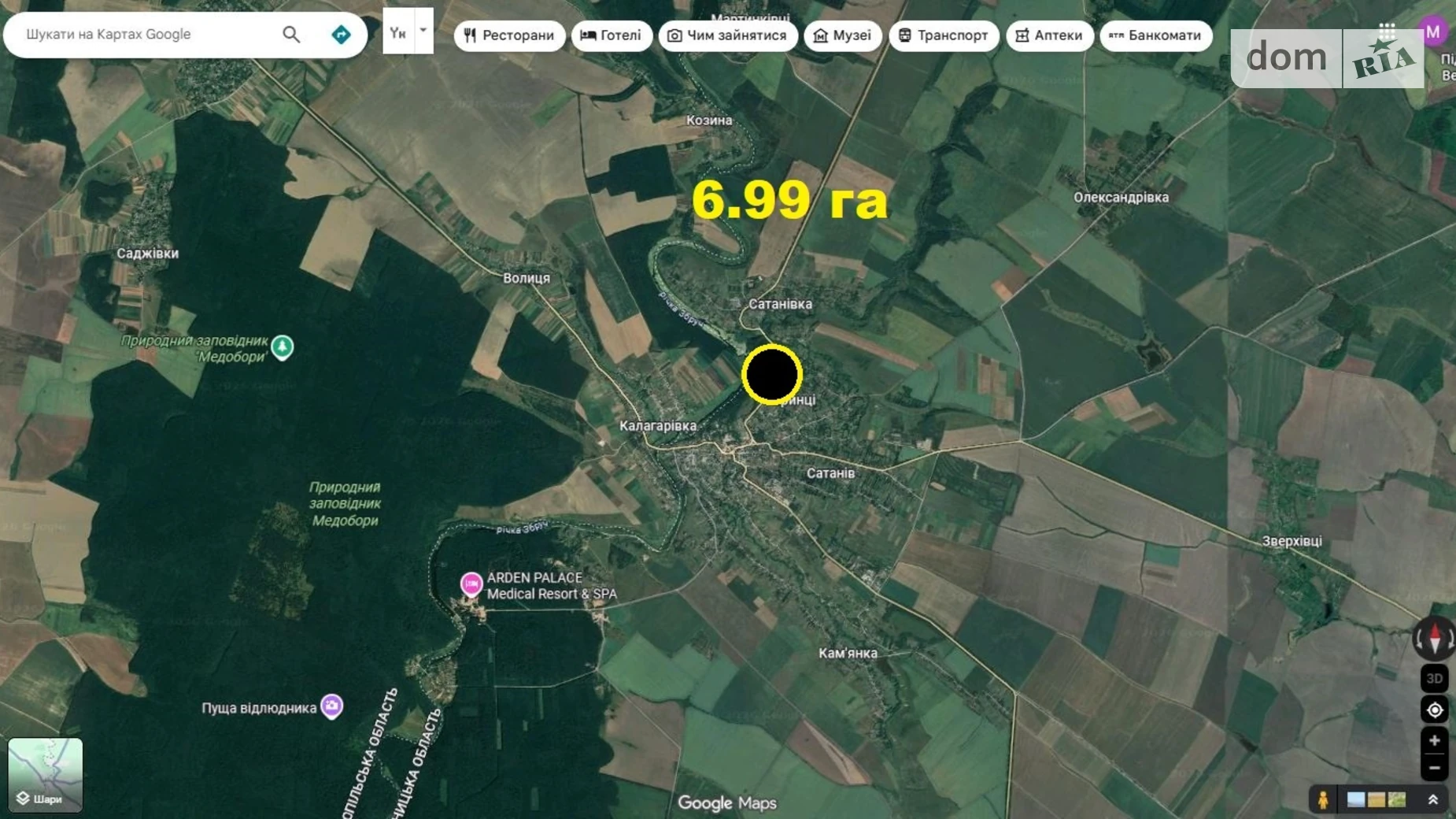Expand more map categories via Банкомати chip
Image resolution: width=1456 pixels, height=819 pixels.
[1156, 35]
